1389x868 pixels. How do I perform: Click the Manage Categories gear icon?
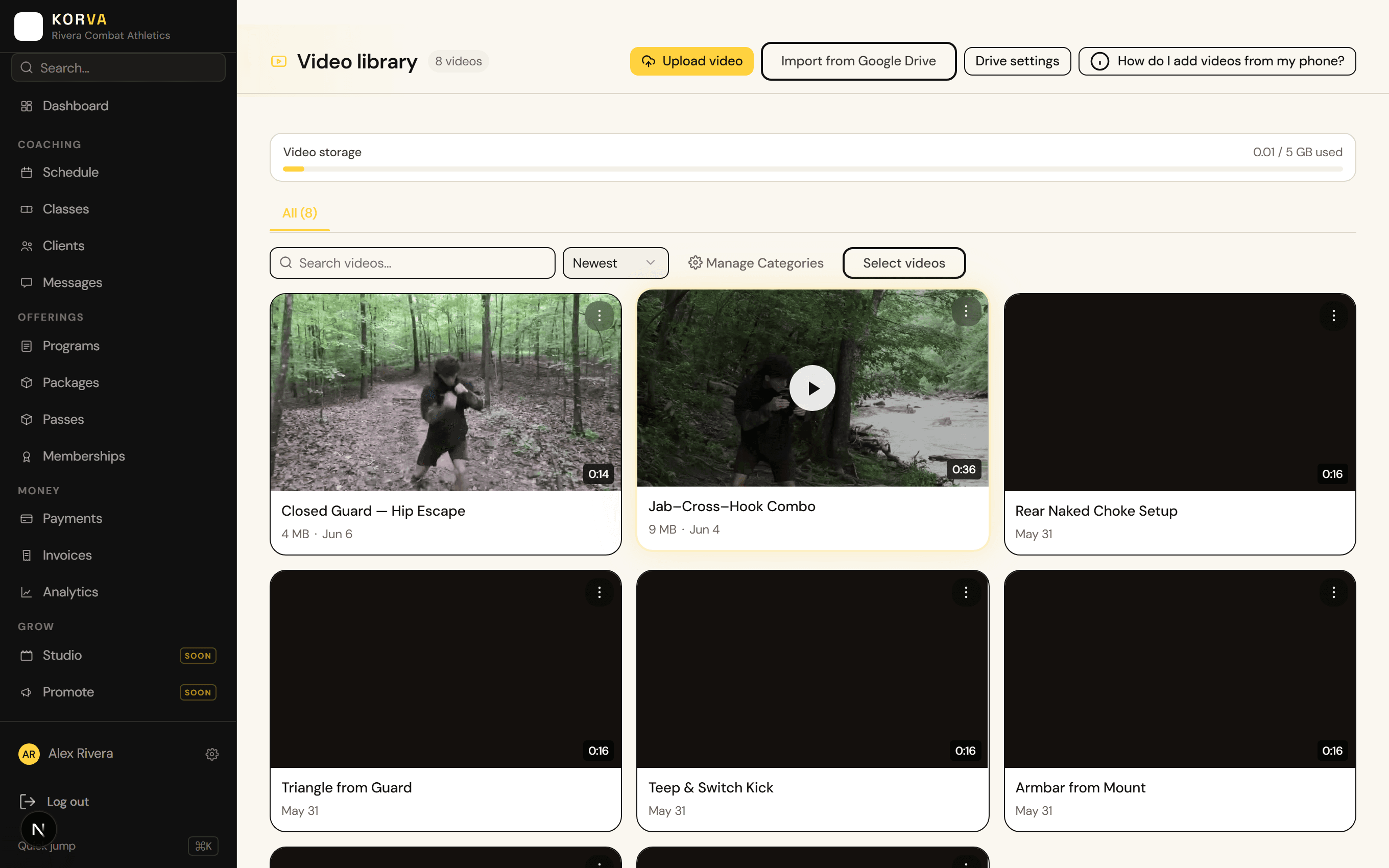pos(695,262)
